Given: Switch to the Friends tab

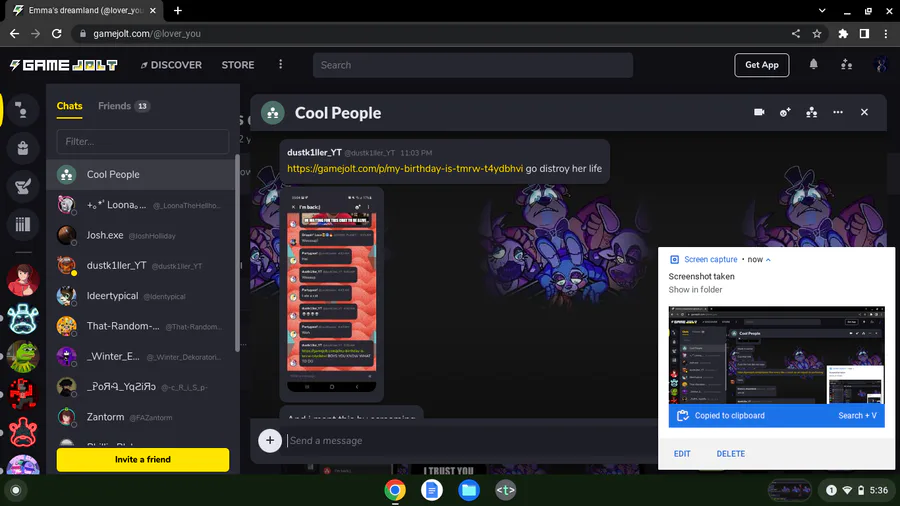Looking at the screenshot, I should click(x=124, y=106).
